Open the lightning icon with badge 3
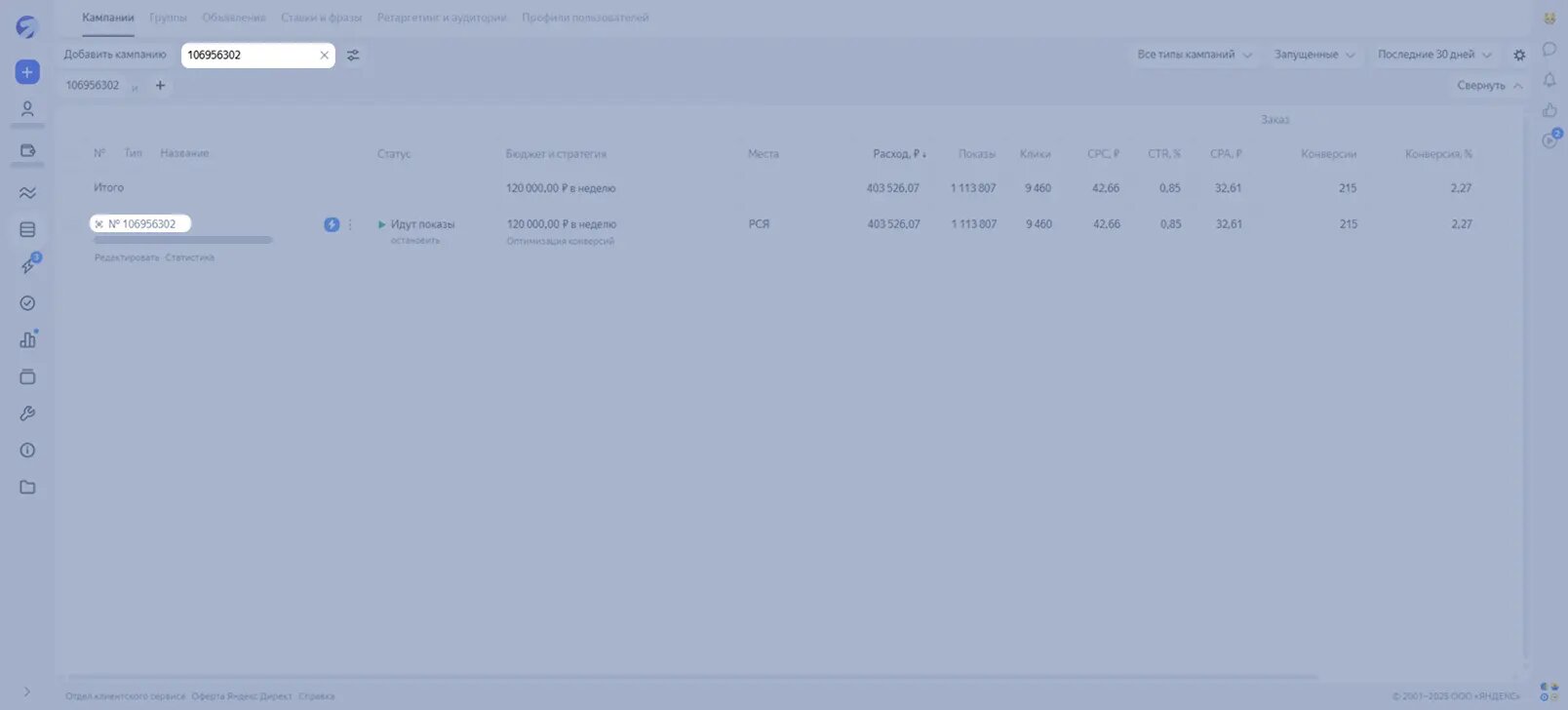This screenshot has height=710, width=1568. [28, 265]
